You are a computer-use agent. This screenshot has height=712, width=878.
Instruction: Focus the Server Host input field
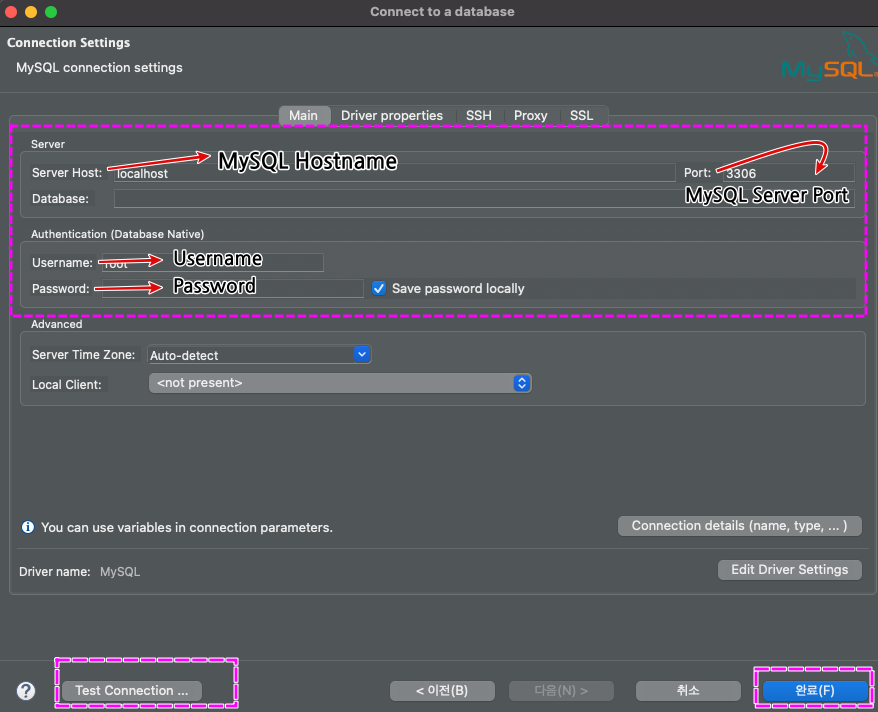click(x=395, y=173)
